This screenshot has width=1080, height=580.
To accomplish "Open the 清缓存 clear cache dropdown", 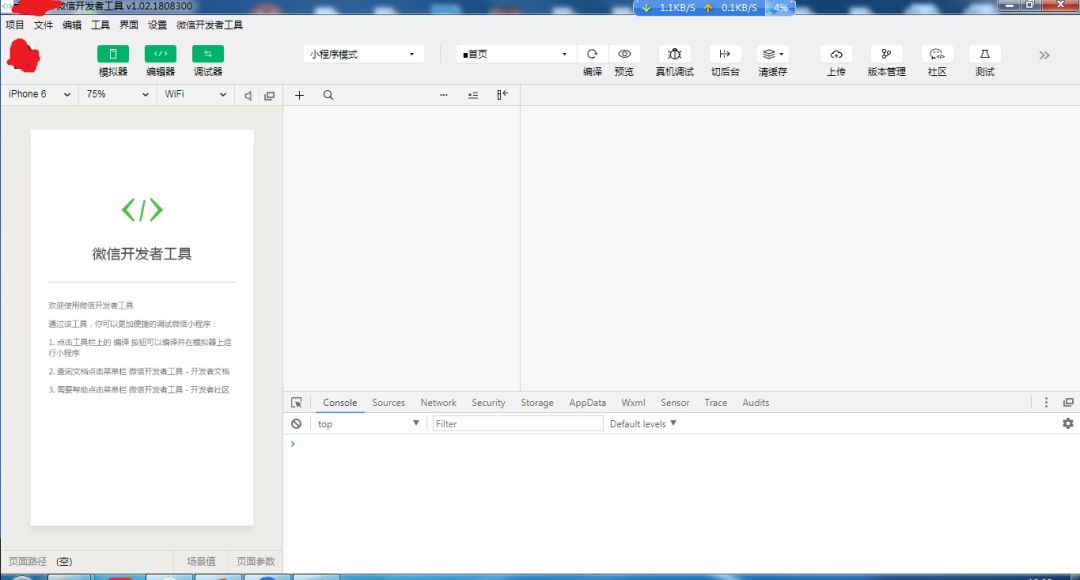I will (x=773, y=54).
